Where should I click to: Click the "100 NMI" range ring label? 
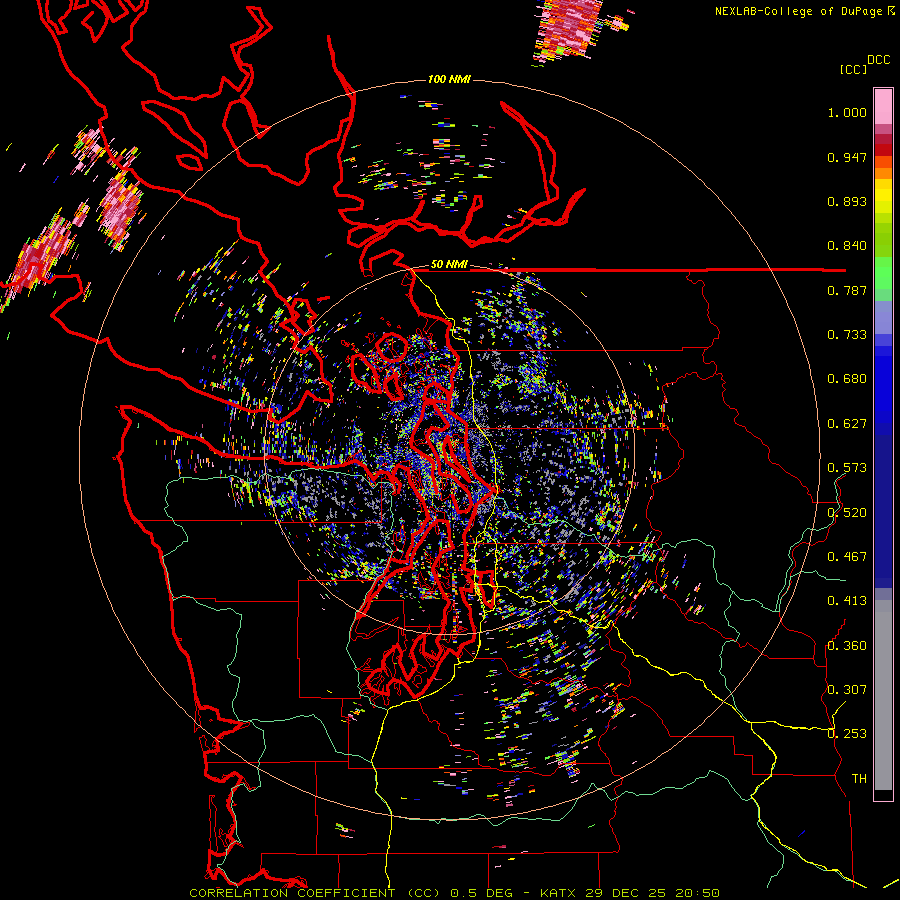point(449,79)
